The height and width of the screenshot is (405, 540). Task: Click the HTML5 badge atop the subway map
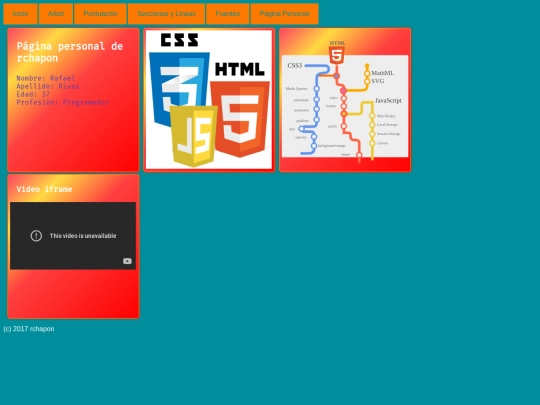pos(337,55)
